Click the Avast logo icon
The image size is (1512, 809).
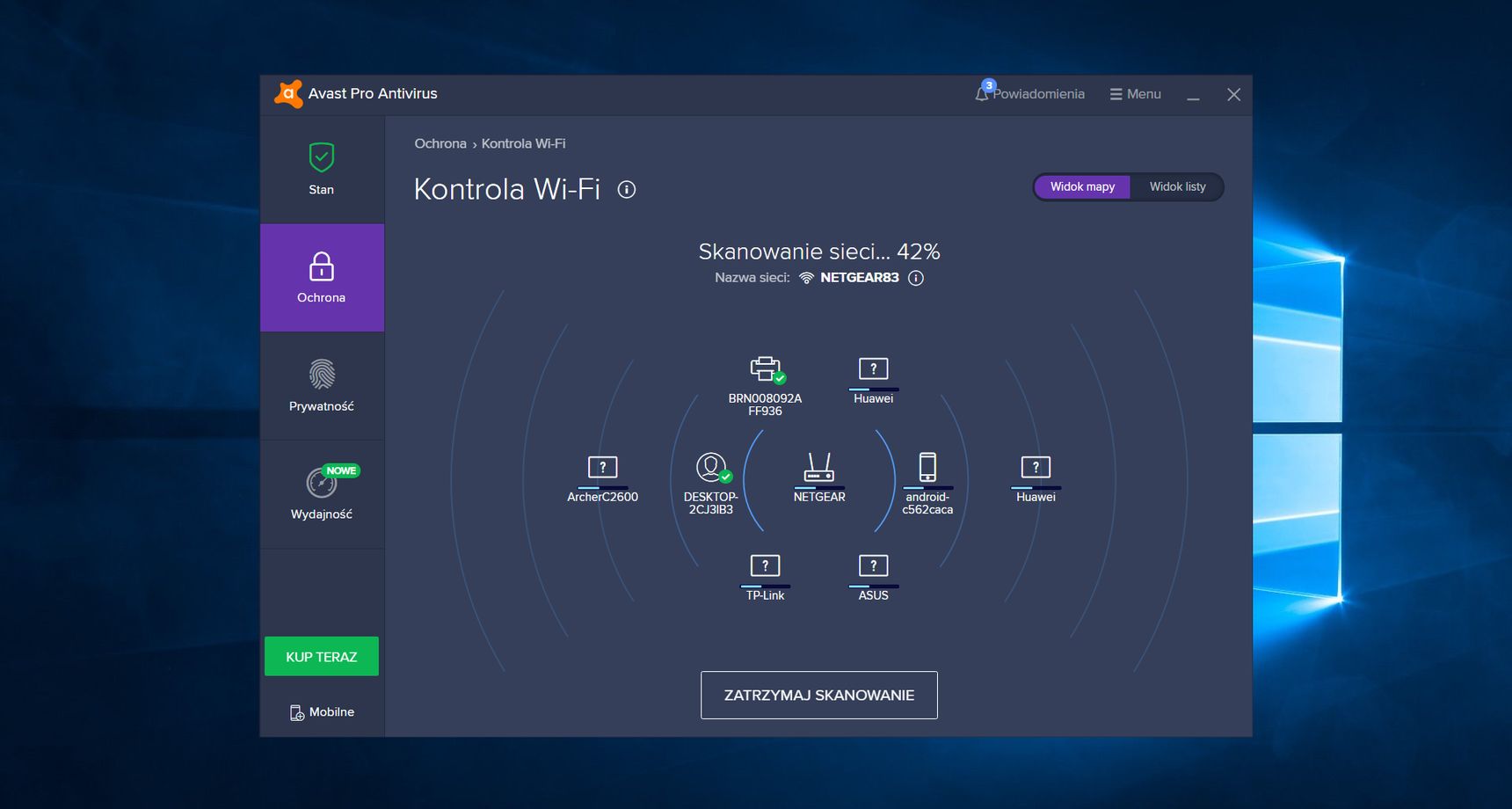(x=288, y=94)
